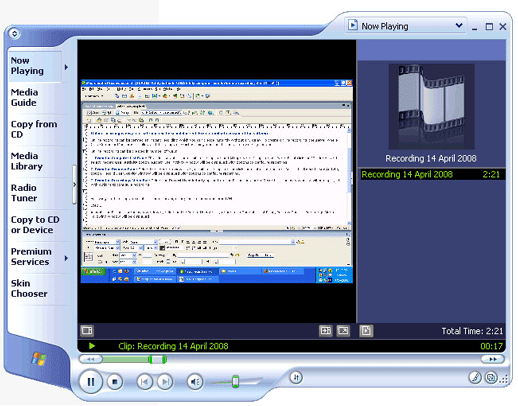Viewport: 518px width, 406px height.
Task: Stop the clip with the stop button
Action: (115, 382)
